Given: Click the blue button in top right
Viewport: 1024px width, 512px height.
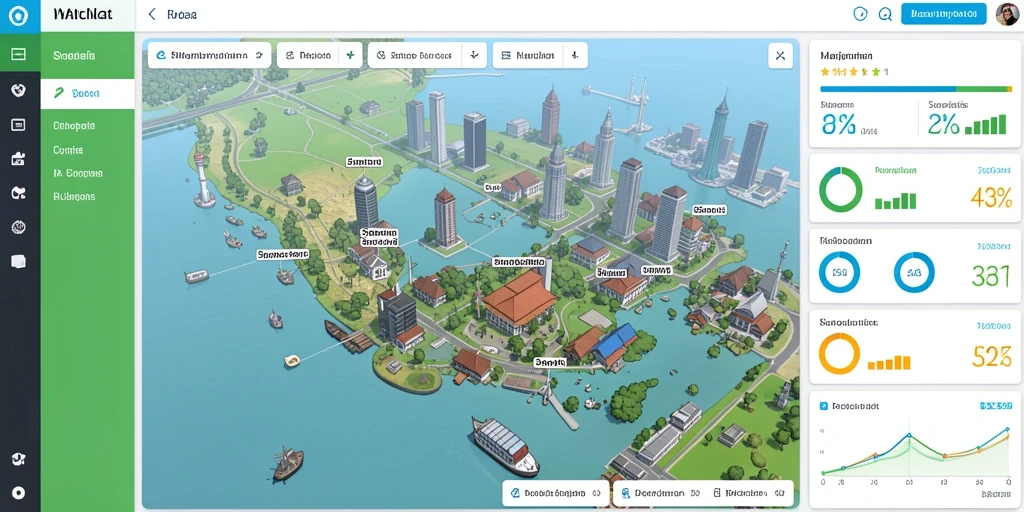Looking at the screenshot, I should click(x=944, y=14).
